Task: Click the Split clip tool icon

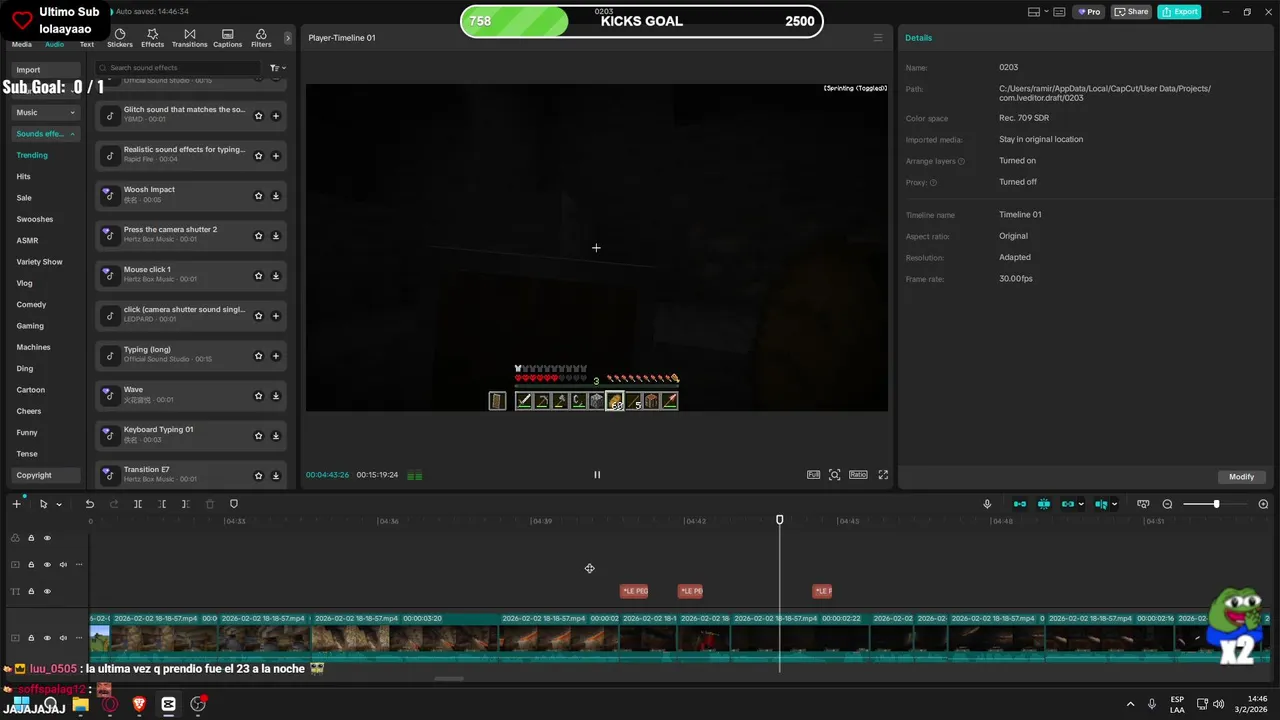Action: (138, 504)
